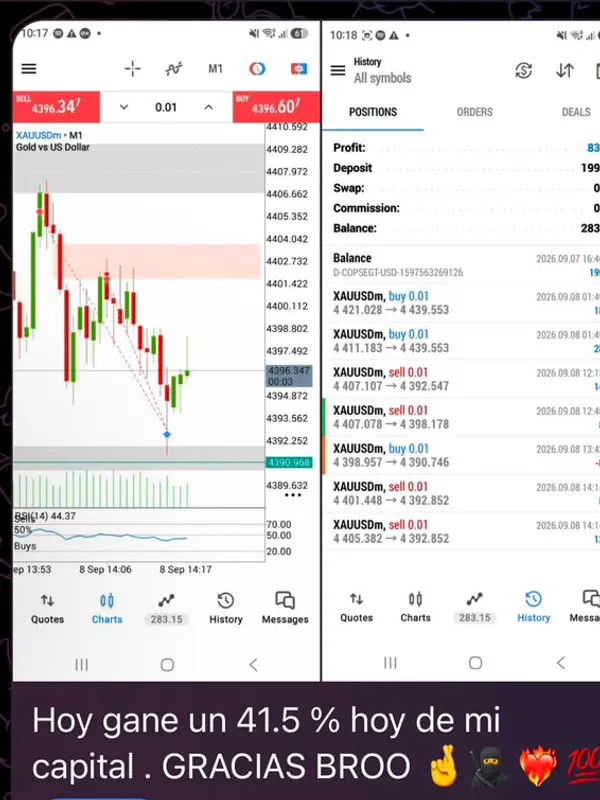The width and height of the screenshot is (600, 800).
Task: Click the XAUUSDm symbol label on chart
Action: pyautogui.click(x=38, y=135)
